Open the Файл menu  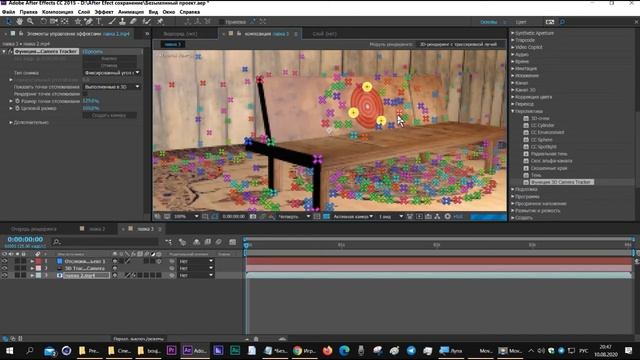pos(8,12)
